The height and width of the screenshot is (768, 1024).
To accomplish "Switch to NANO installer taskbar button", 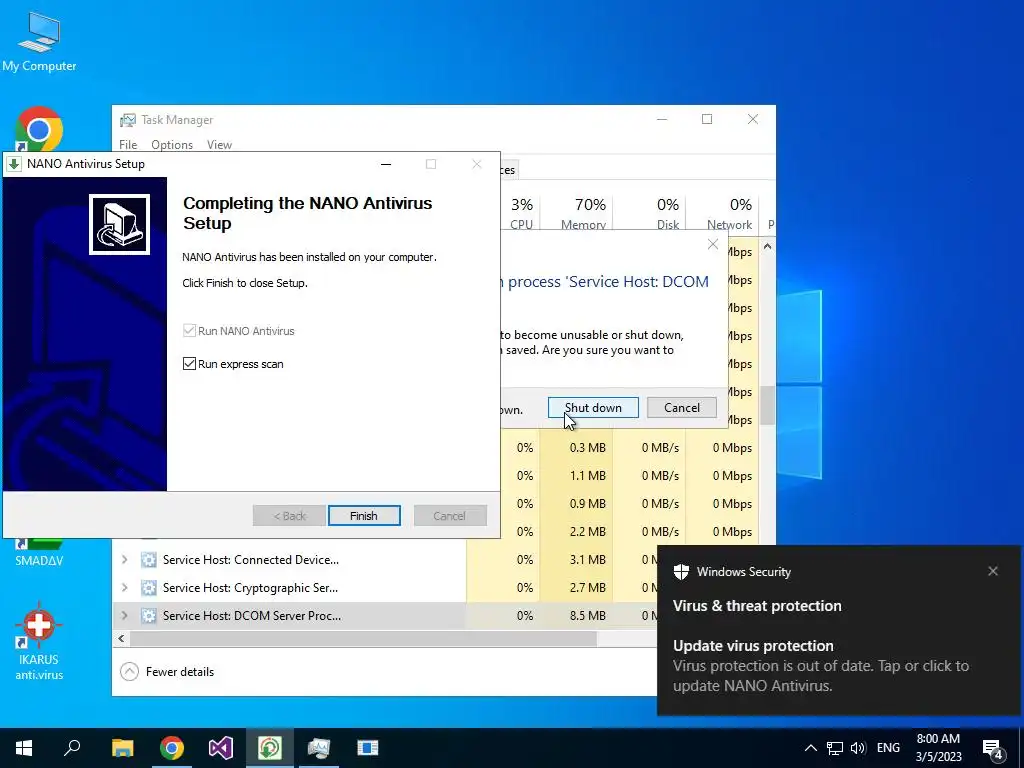I will pos(270,748).
